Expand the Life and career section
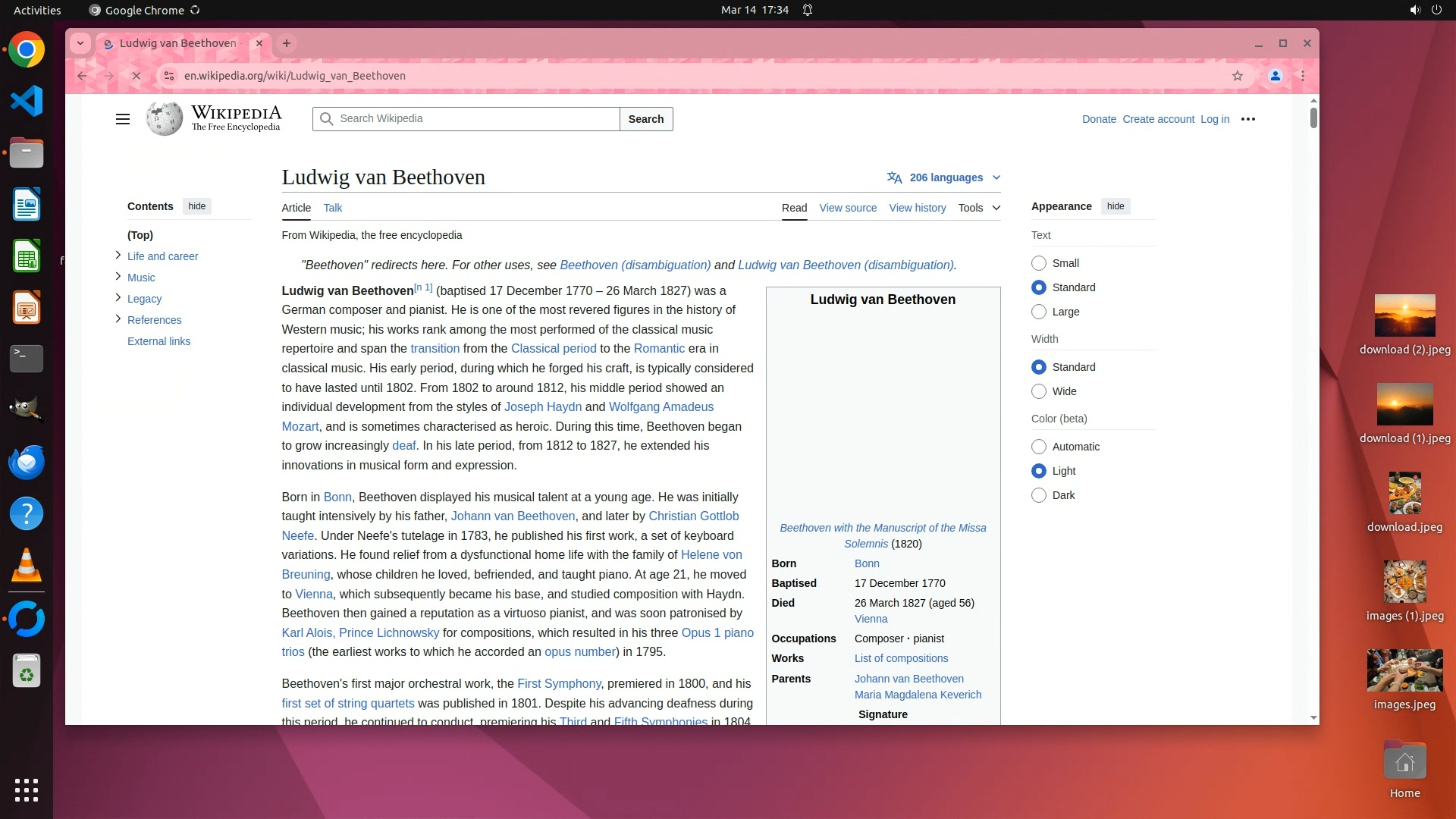The width and height of the screenshot is (1456, 819). [118, 256]
